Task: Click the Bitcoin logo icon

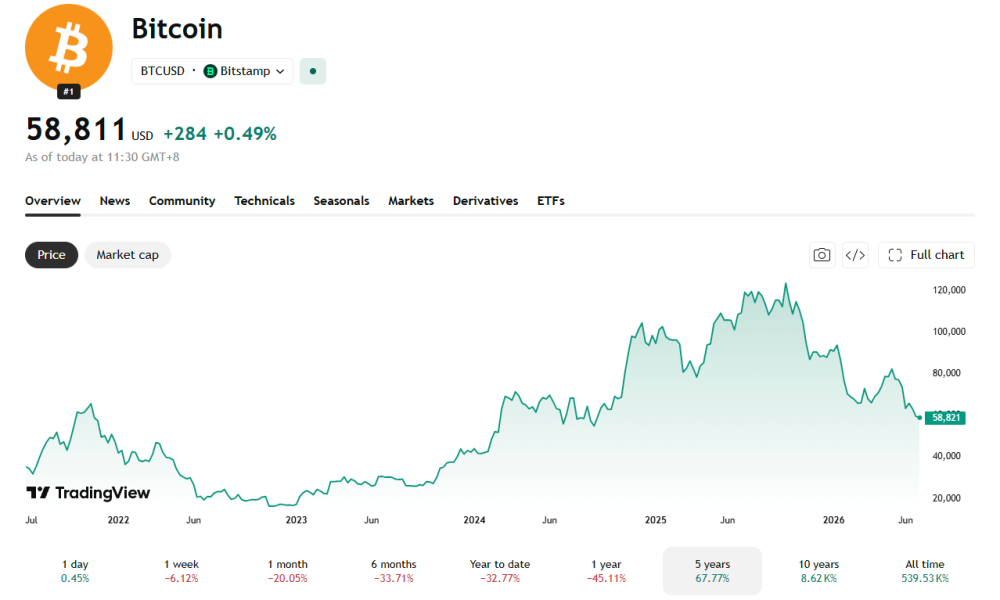Action: tap(69, 48)
